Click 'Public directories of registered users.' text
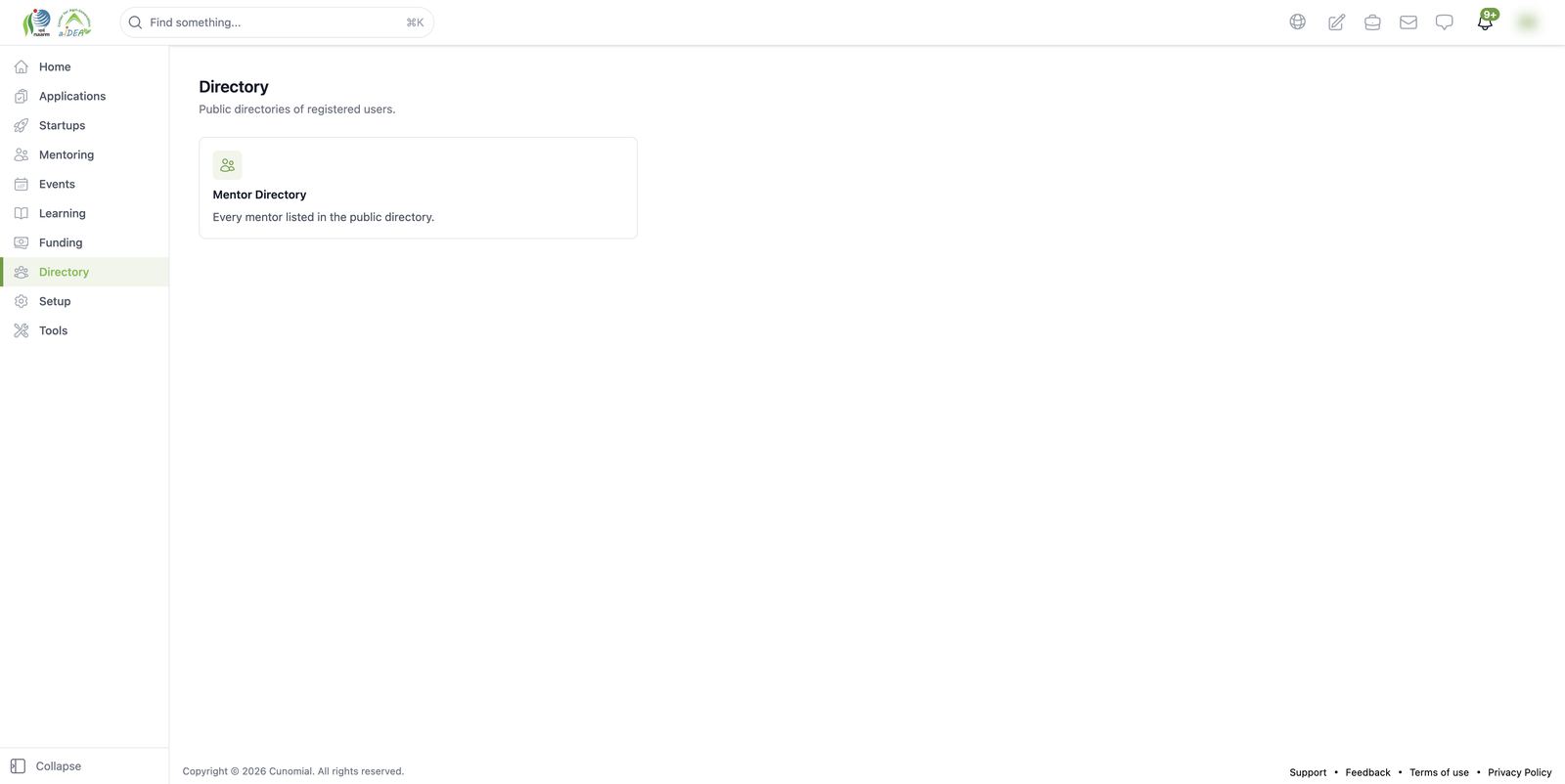Image resolution: width=1565 pixels, height=784 pixels. coord(297,109)
